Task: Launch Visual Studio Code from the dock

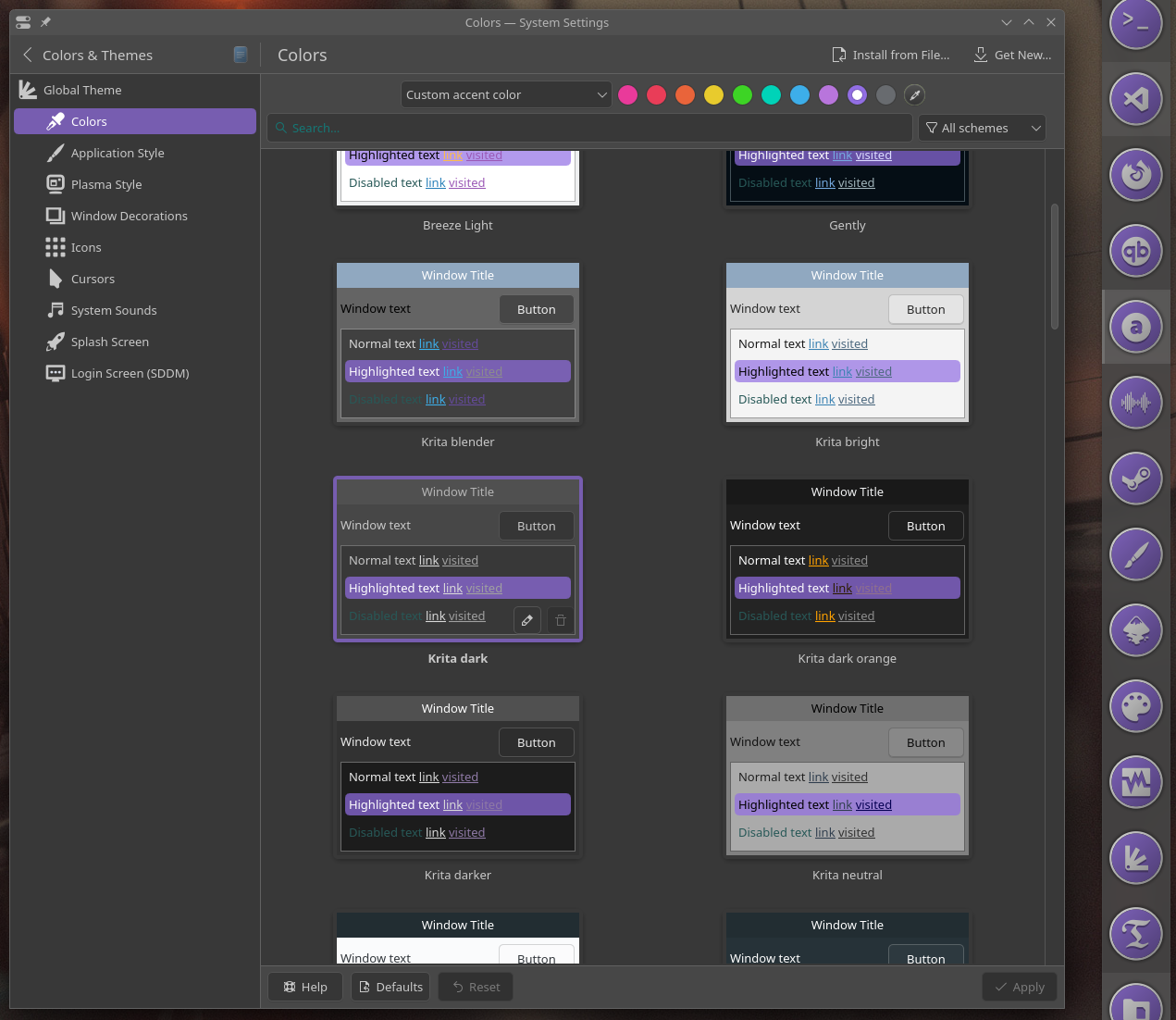Action: [x=1135, y=99]
